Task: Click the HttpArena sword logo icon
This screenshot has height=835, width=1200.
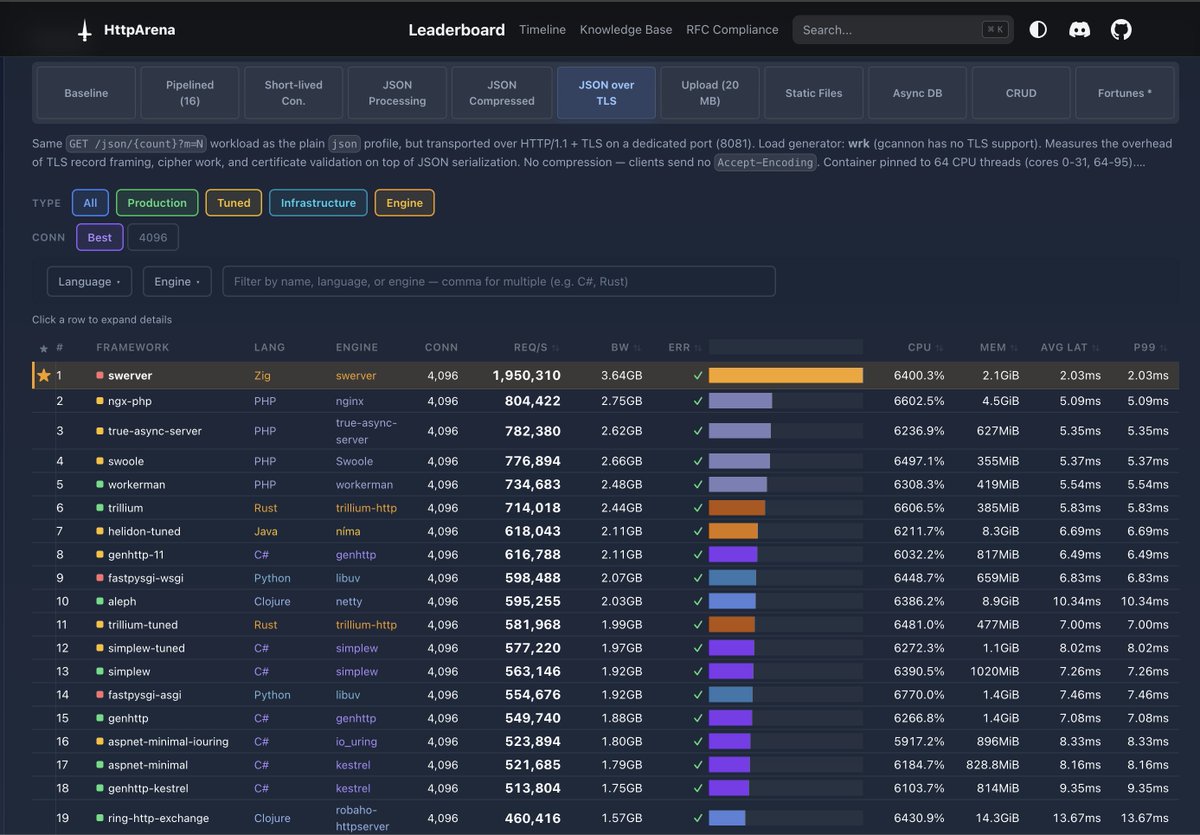Action: point(85,30)
